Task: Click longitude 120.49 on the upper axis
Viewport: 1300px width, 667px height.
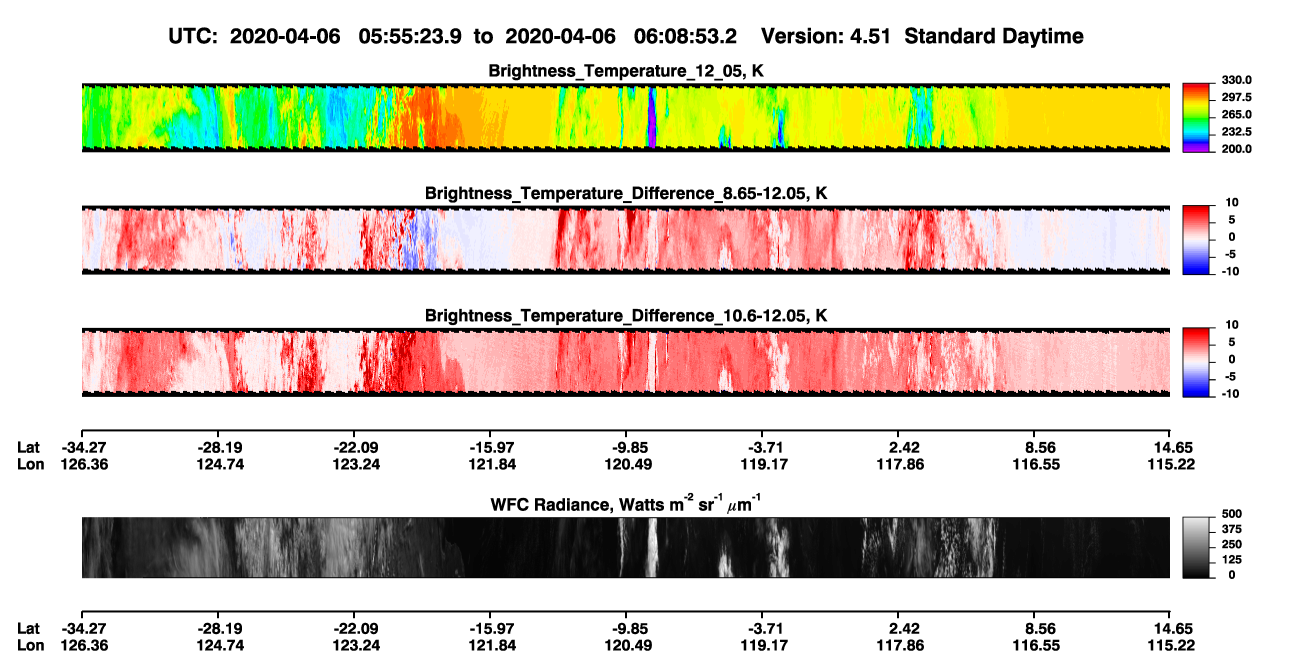Action: [x=630, y=464]
